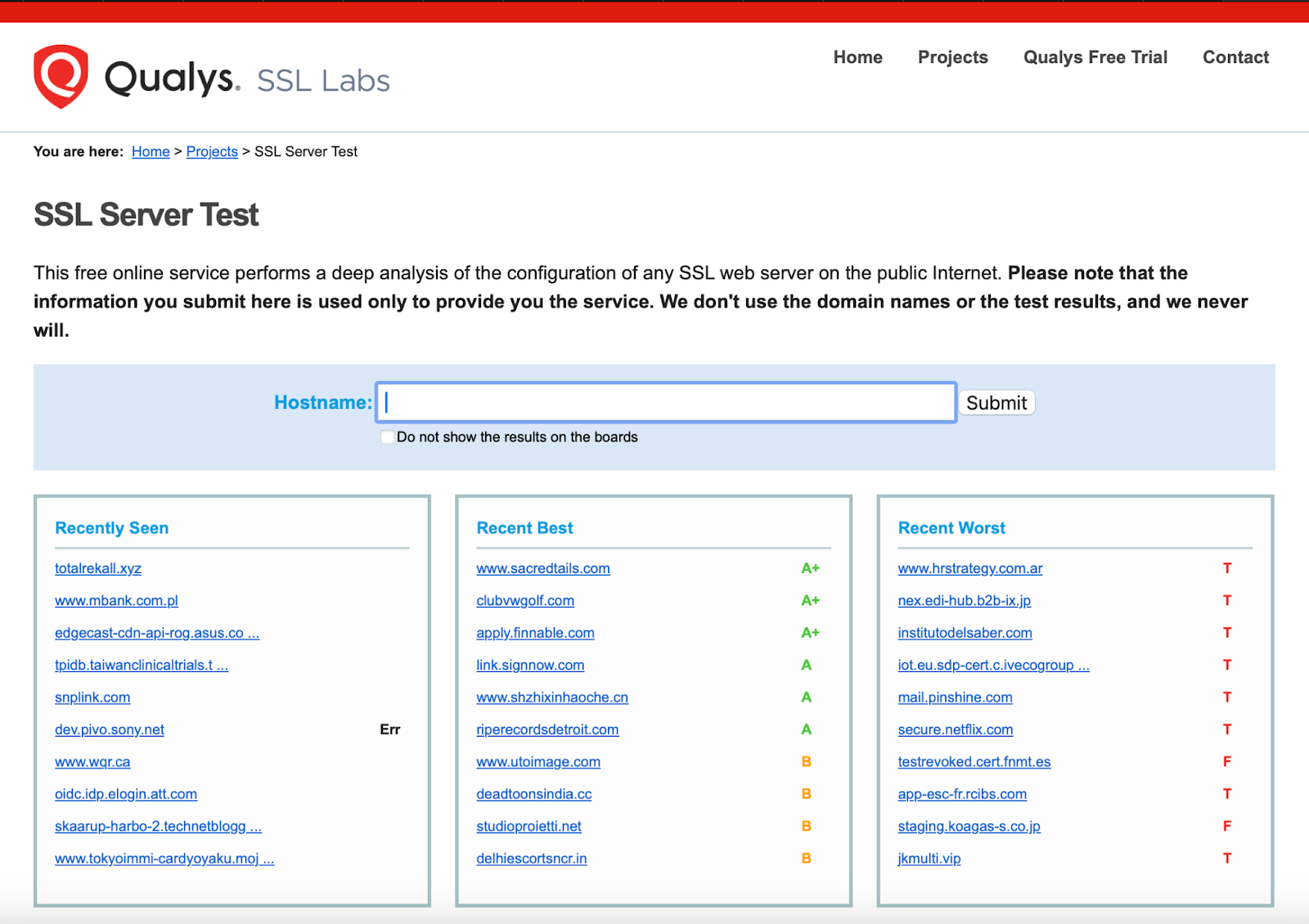Open iot.eu.sdp-cert.c.ivecogroup link
The height and width of the screenshot is (924, 1309).
click(993, 665)
